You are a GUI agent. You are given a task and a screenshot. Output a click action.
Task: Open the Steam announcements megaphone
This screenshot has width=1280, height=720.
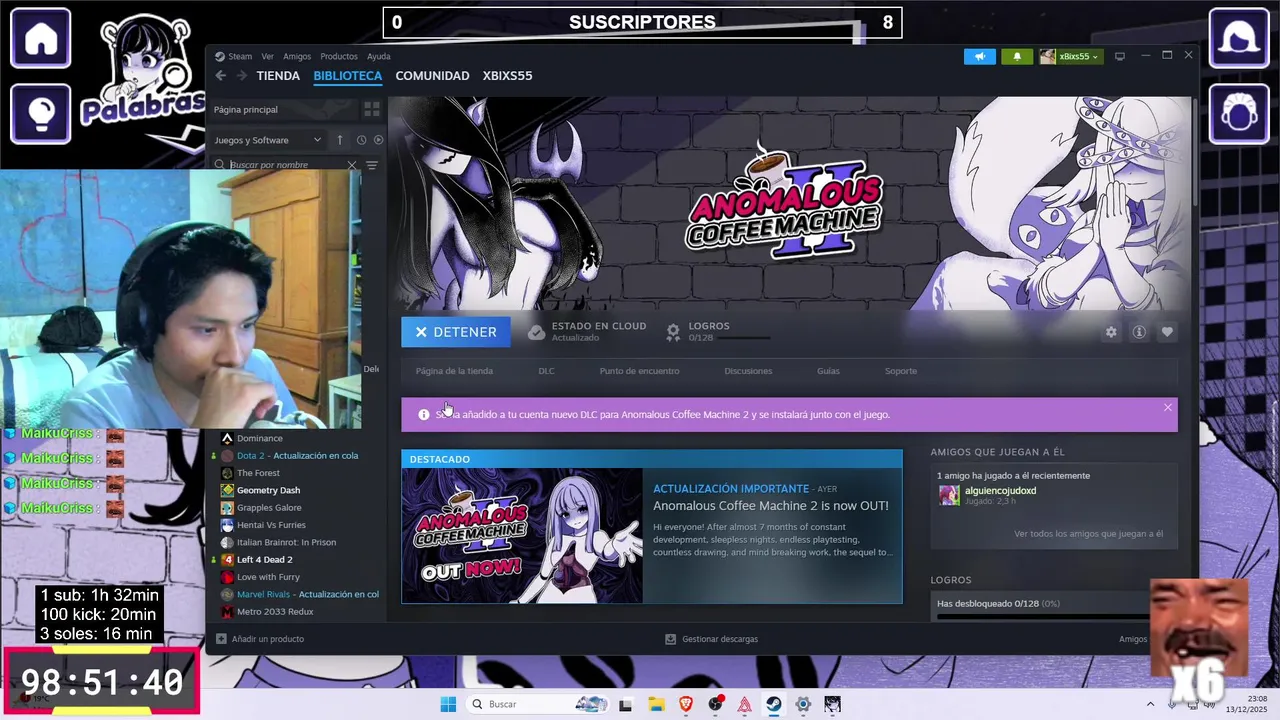click(980, 56)
